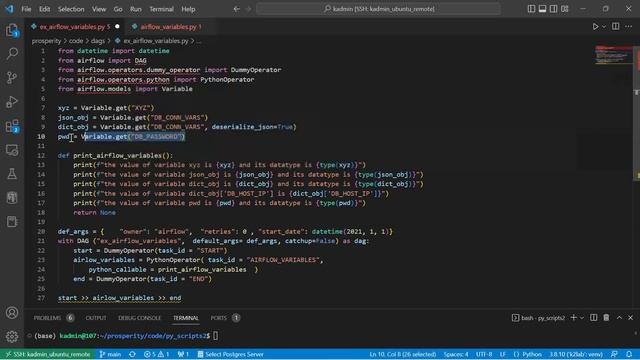Viewport: 640px width, 360px height.
Task: Select the TERMINAL panel tab
Action: pyautogui.click(x=186, y=318)
